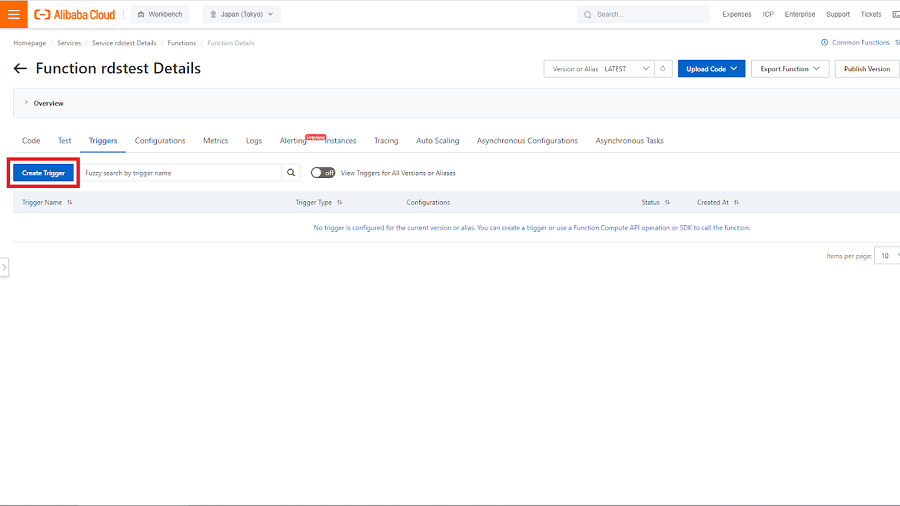Screen dimensions: 900x506
Task: Open the Asynchronous Tasks tab
Action: pyautogui.click(x=629, y=141)
